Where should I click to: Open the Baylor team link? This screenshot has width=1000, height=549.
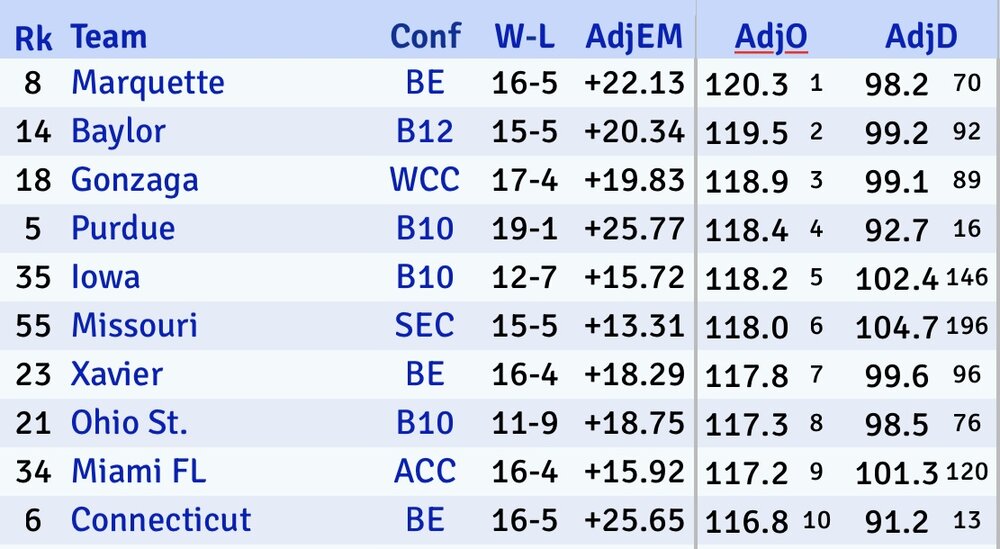tap(118, 132)
